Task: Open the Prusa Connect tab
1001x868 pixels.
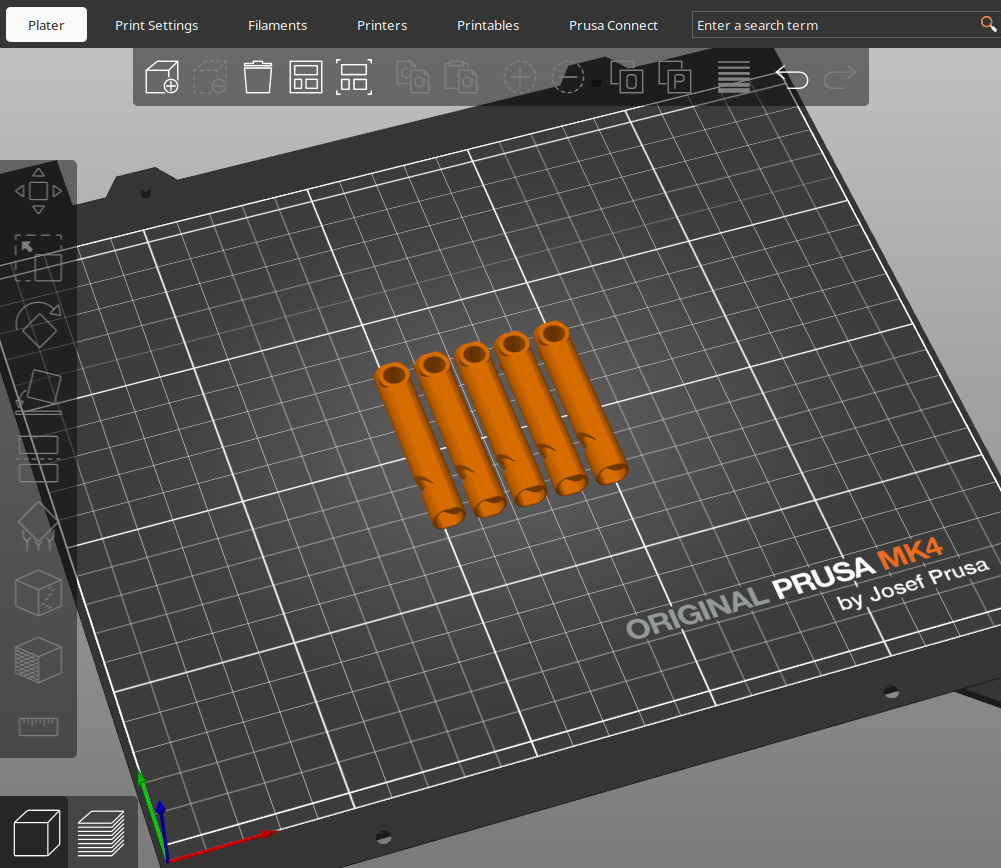Action: (613, 25)
